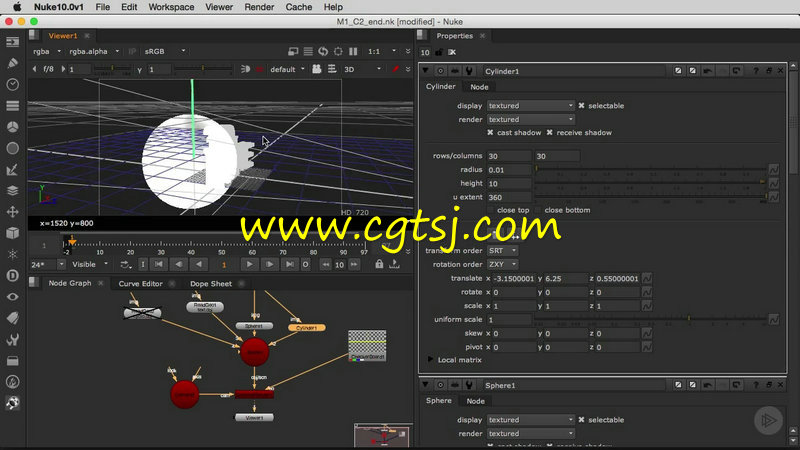Viewport: 800px width, 450px height.
Task: Open the Render menu
Action: click(259, 7)
